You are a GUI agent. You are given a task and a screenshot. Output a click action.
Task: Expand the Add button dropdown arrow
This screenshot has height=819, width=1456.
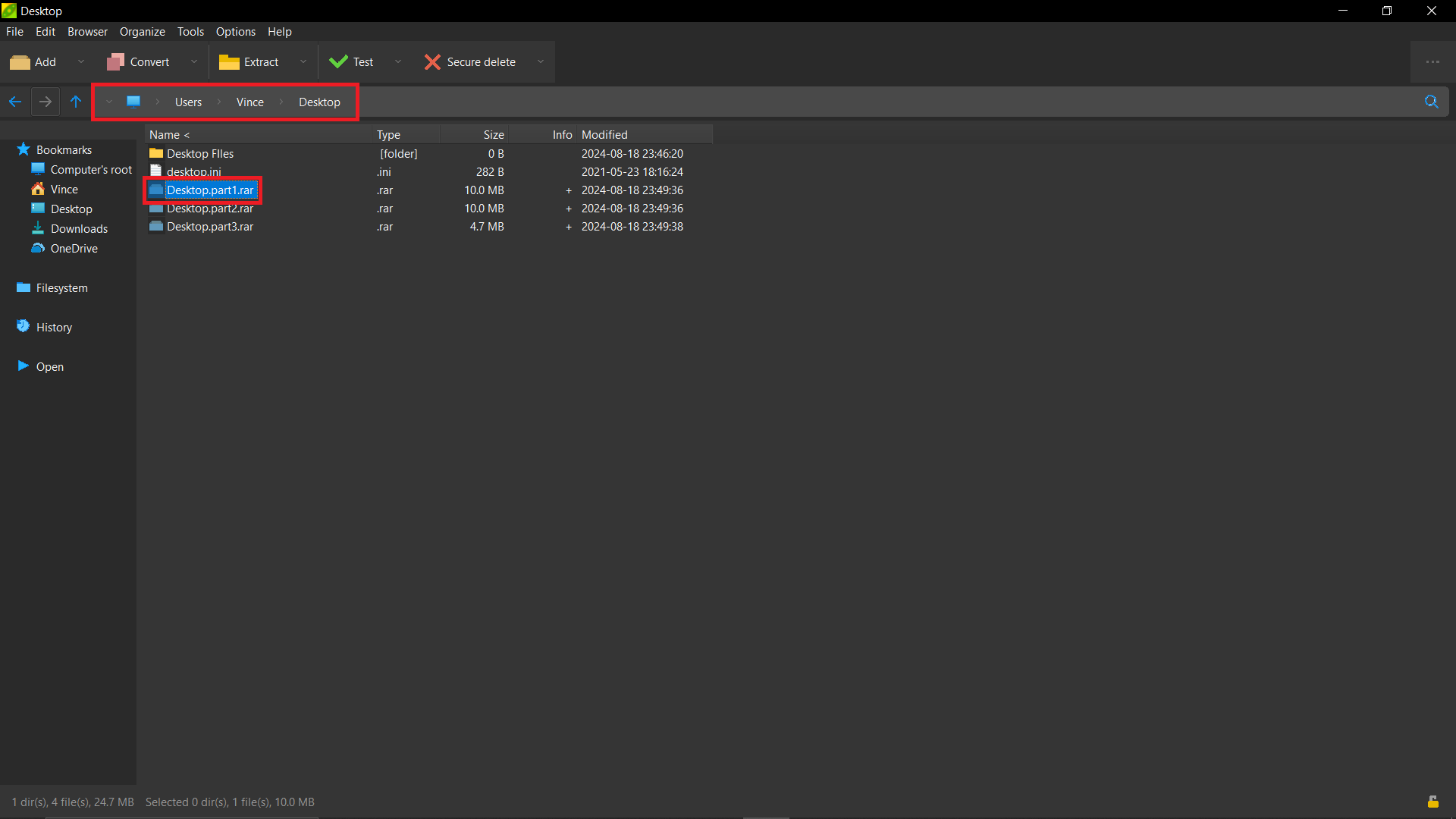81,61
